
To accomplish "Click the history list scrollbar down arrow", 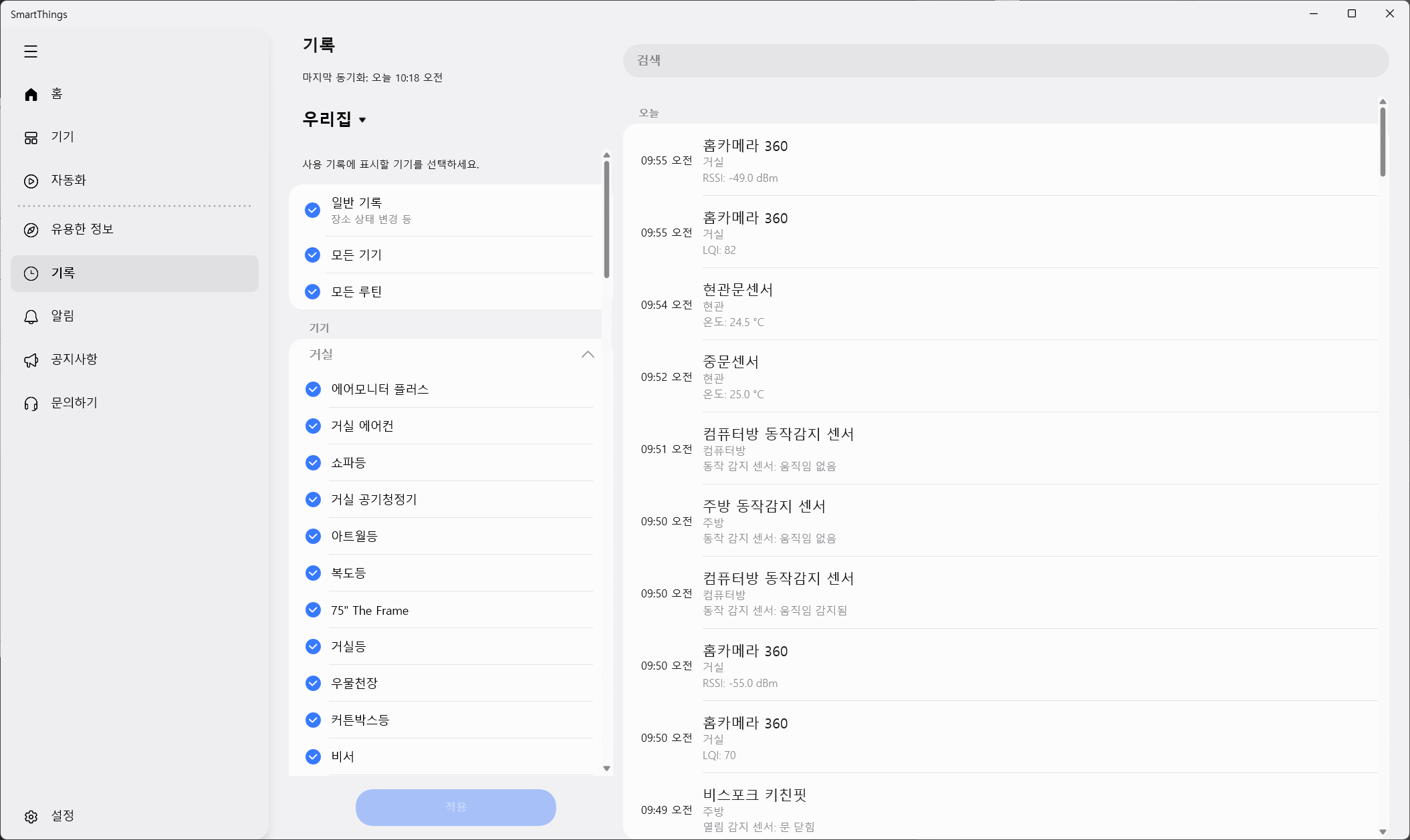I will point(1383,832).
